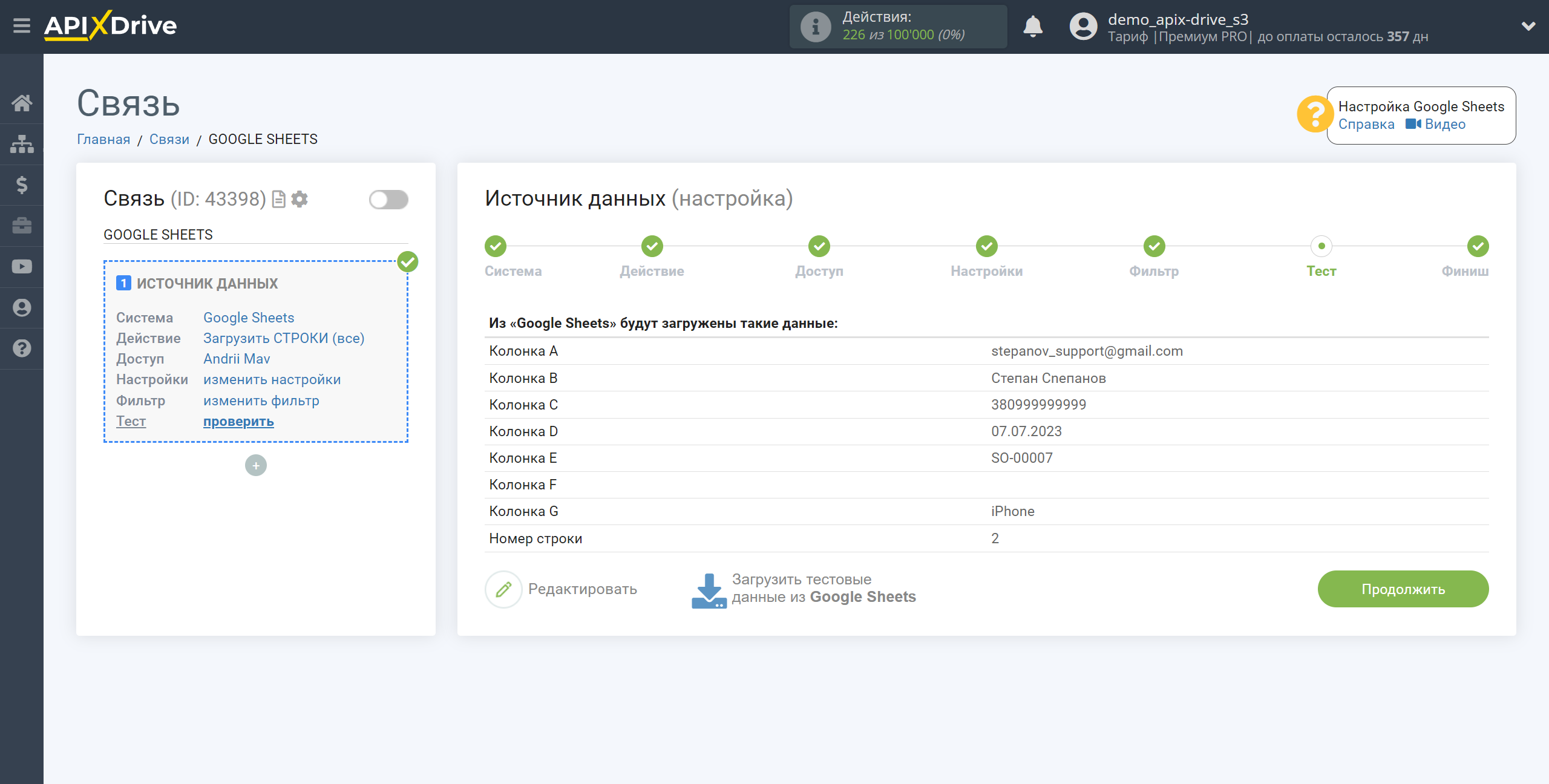Image resolution: width=1549 pixels, height=784 pixels.
Task: Expand the account dropdown chevron
Action: pos(1528,26)
